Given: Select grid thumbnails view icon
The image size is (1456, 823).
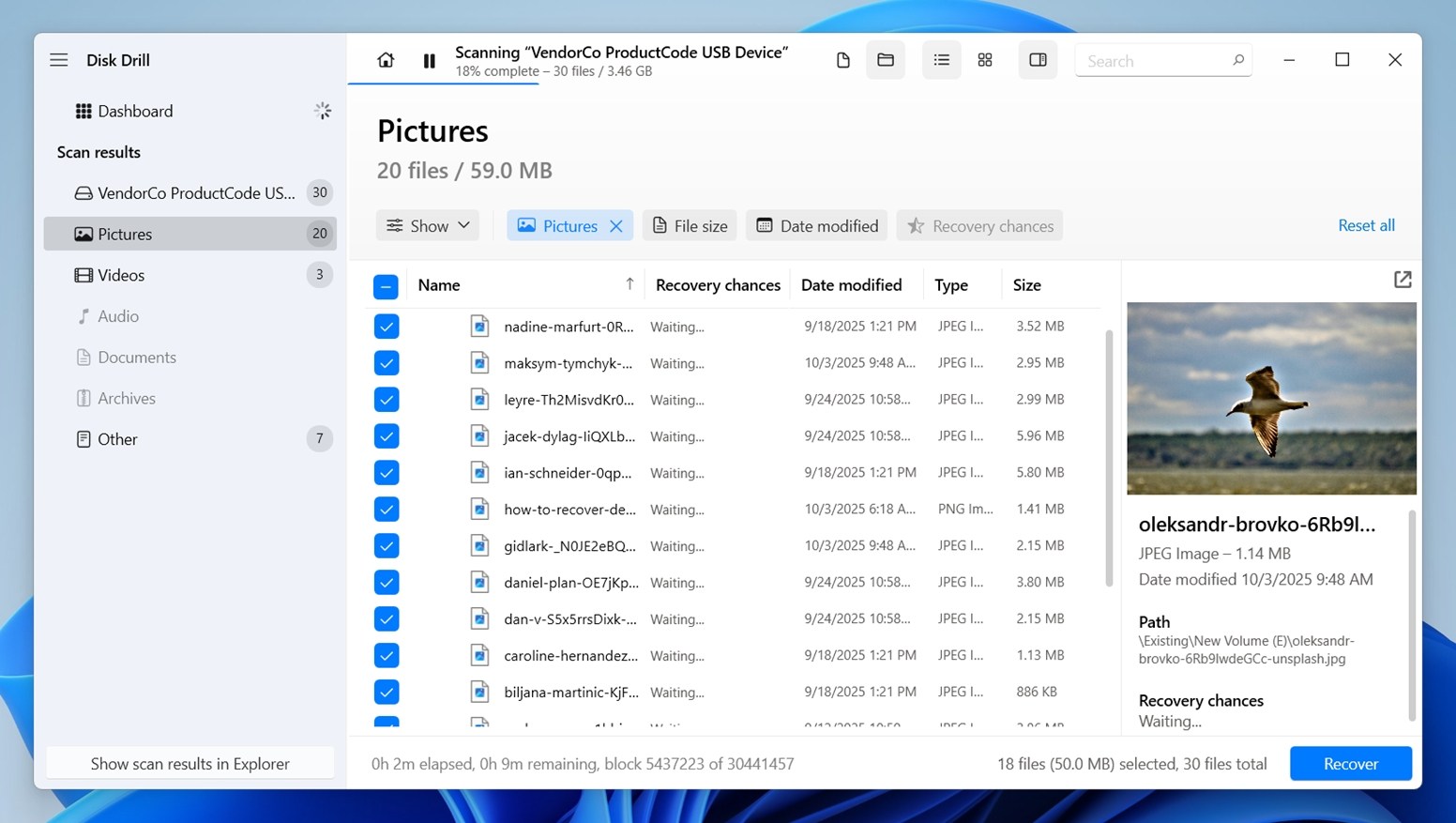Looking at the screenshot, I should tap(985, 60).
